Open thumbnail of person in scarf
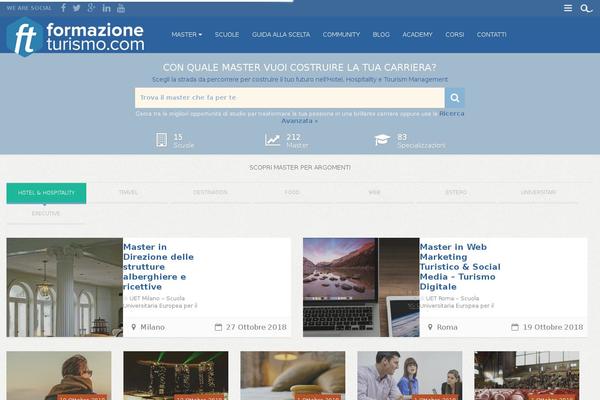The image size is (600, 400). click(59, 376)
